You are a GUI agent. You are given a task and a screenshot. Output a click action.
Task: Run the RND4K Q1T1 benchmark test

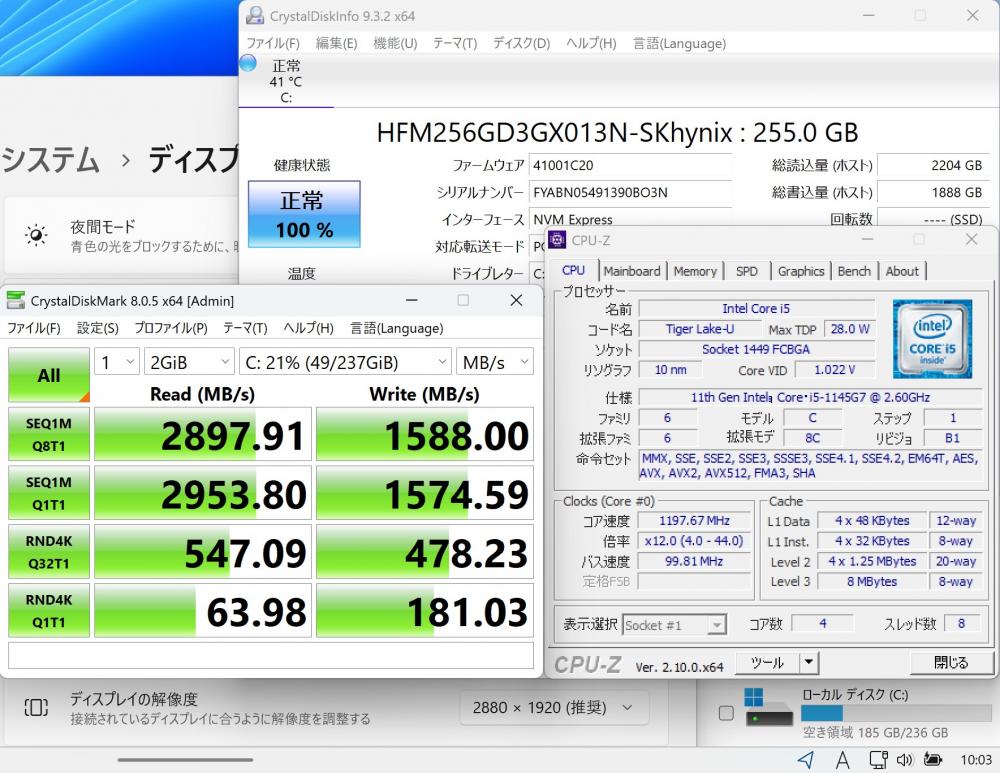(x=48, y=610)
